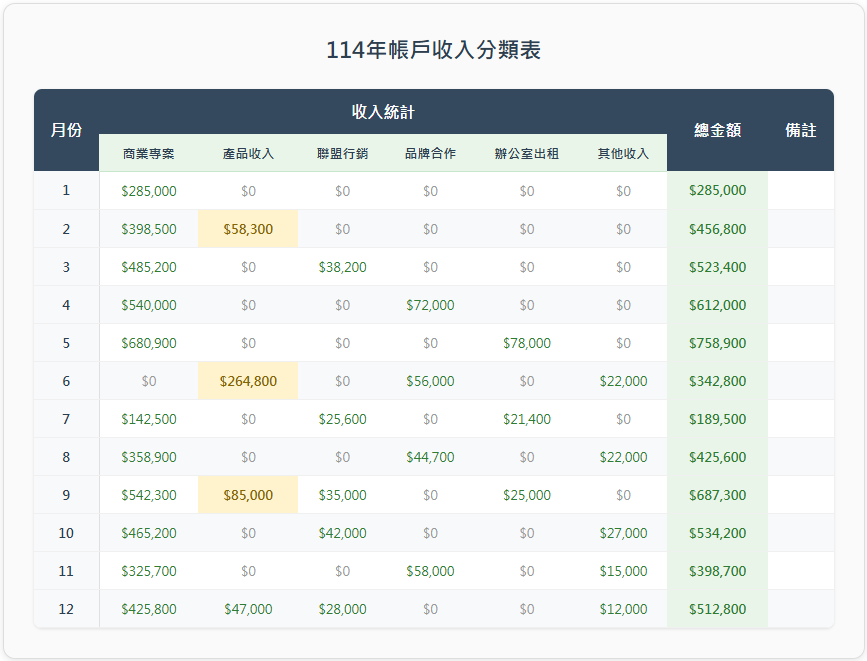Click the 月份 column header

[x=66, y=130]
